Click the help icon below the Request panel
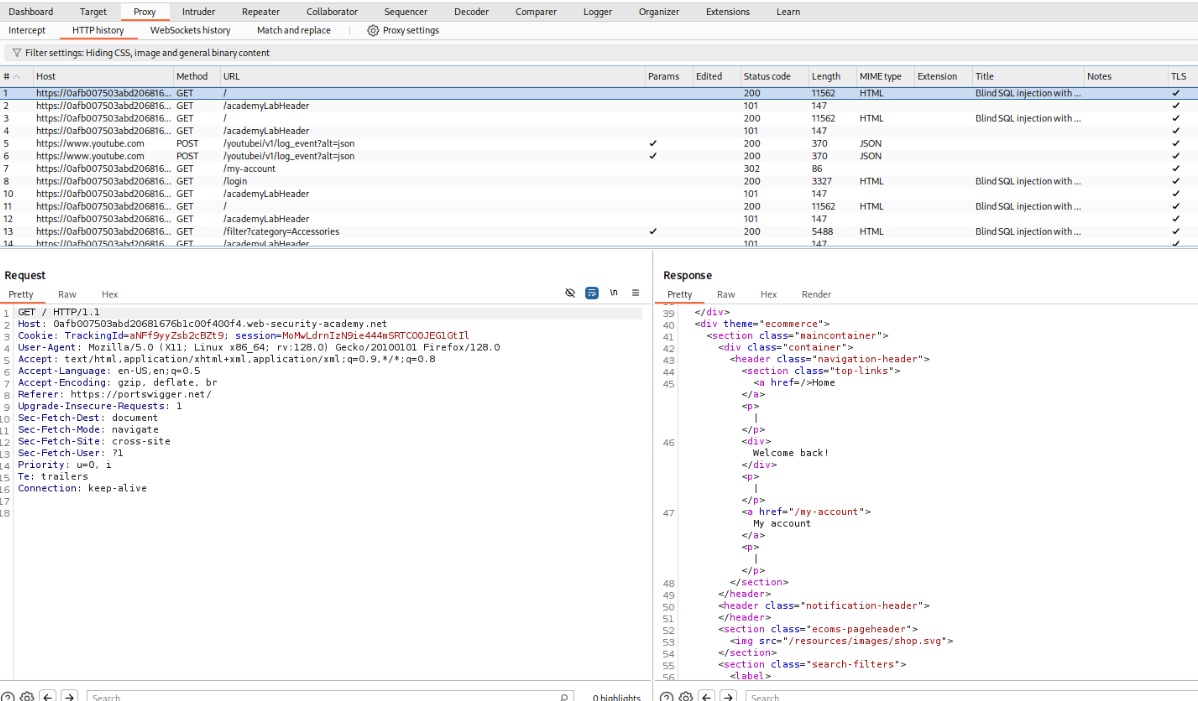 click(8, 695)
